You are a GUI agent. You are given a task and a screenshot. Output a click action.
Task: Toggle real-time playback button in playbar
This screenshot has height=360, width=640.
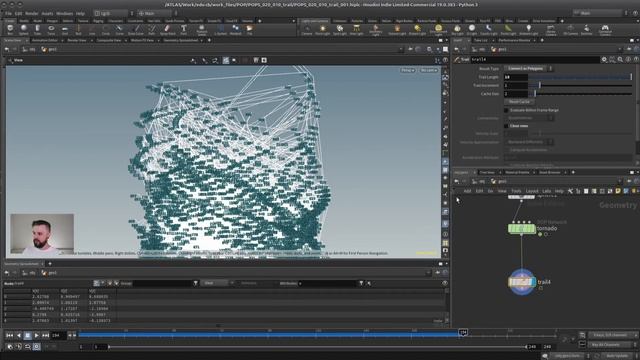tap(36, 347)
